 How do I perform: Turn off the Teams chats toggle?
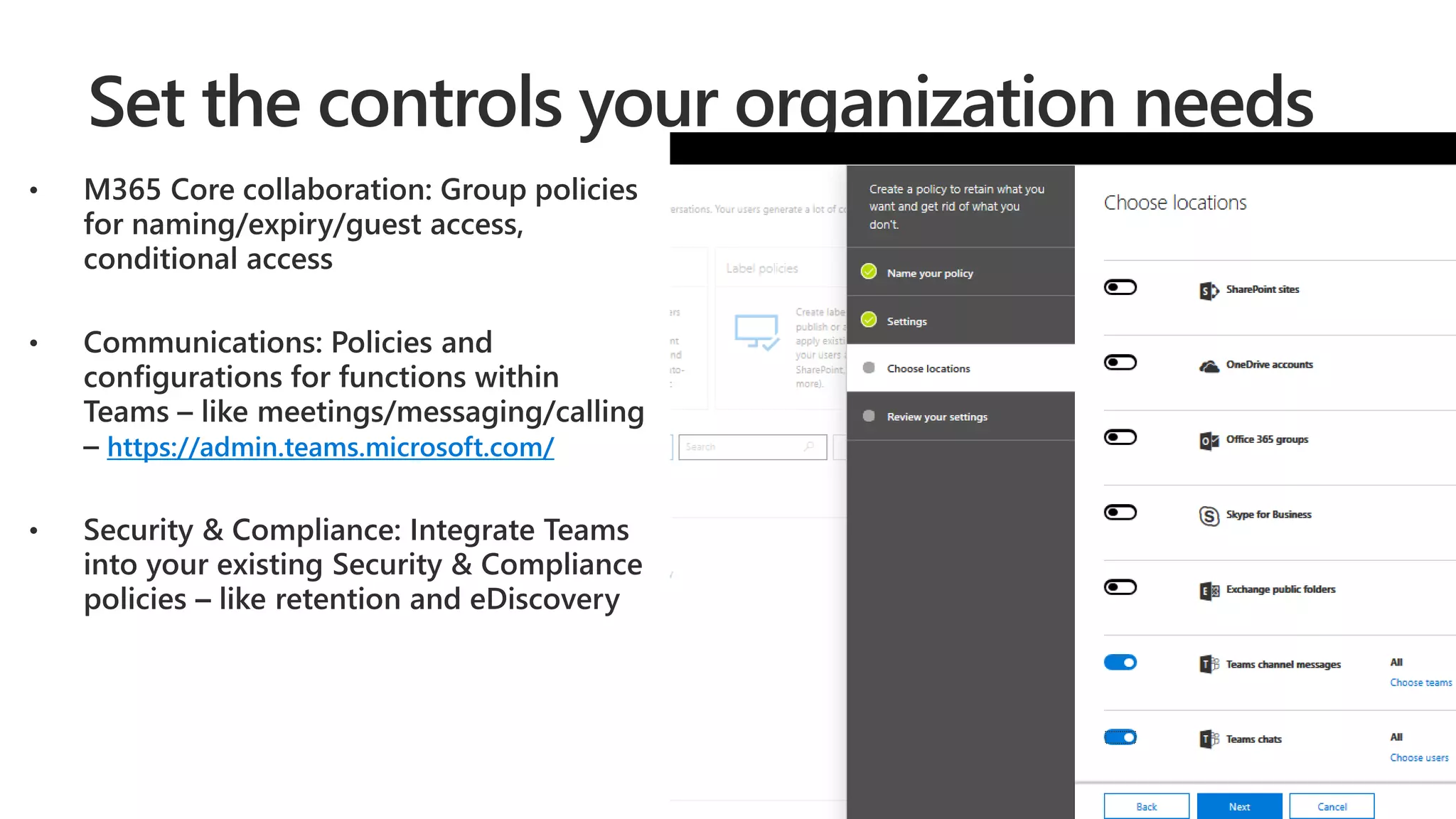point(1120,737)
